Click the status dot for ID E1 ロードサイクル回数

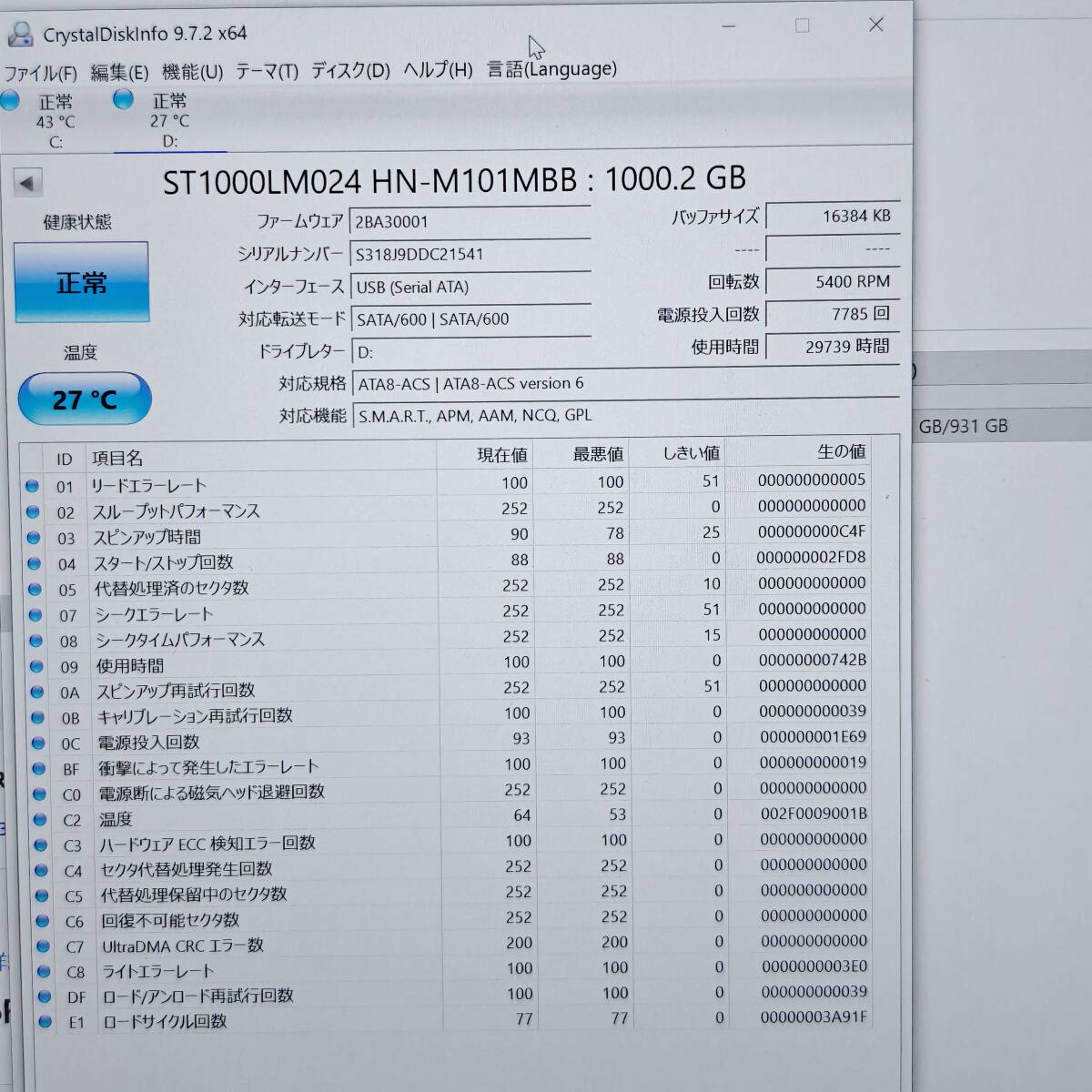45,1022
